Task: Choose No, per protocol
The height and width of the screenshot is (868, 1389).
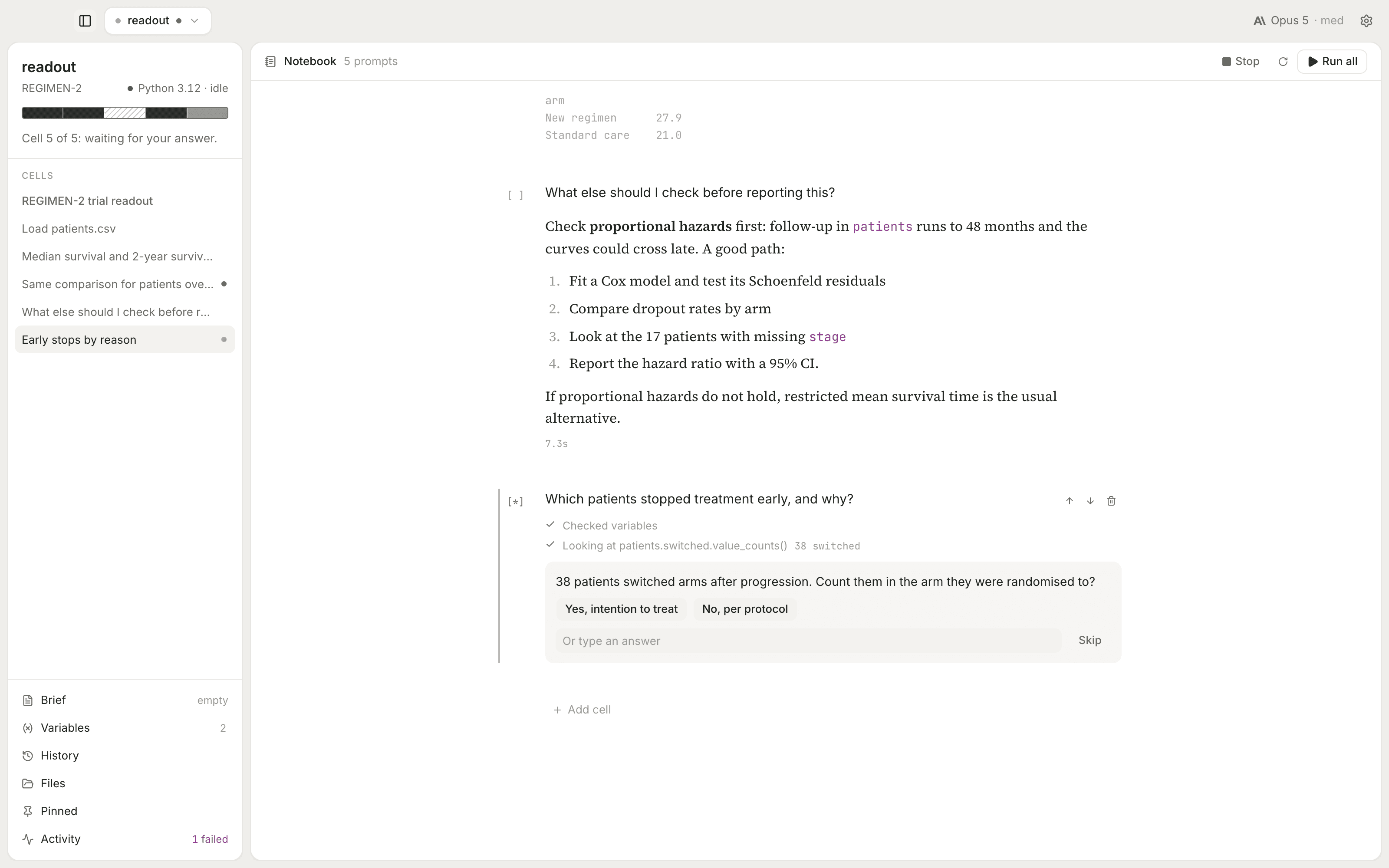Action: coord(744,608)
